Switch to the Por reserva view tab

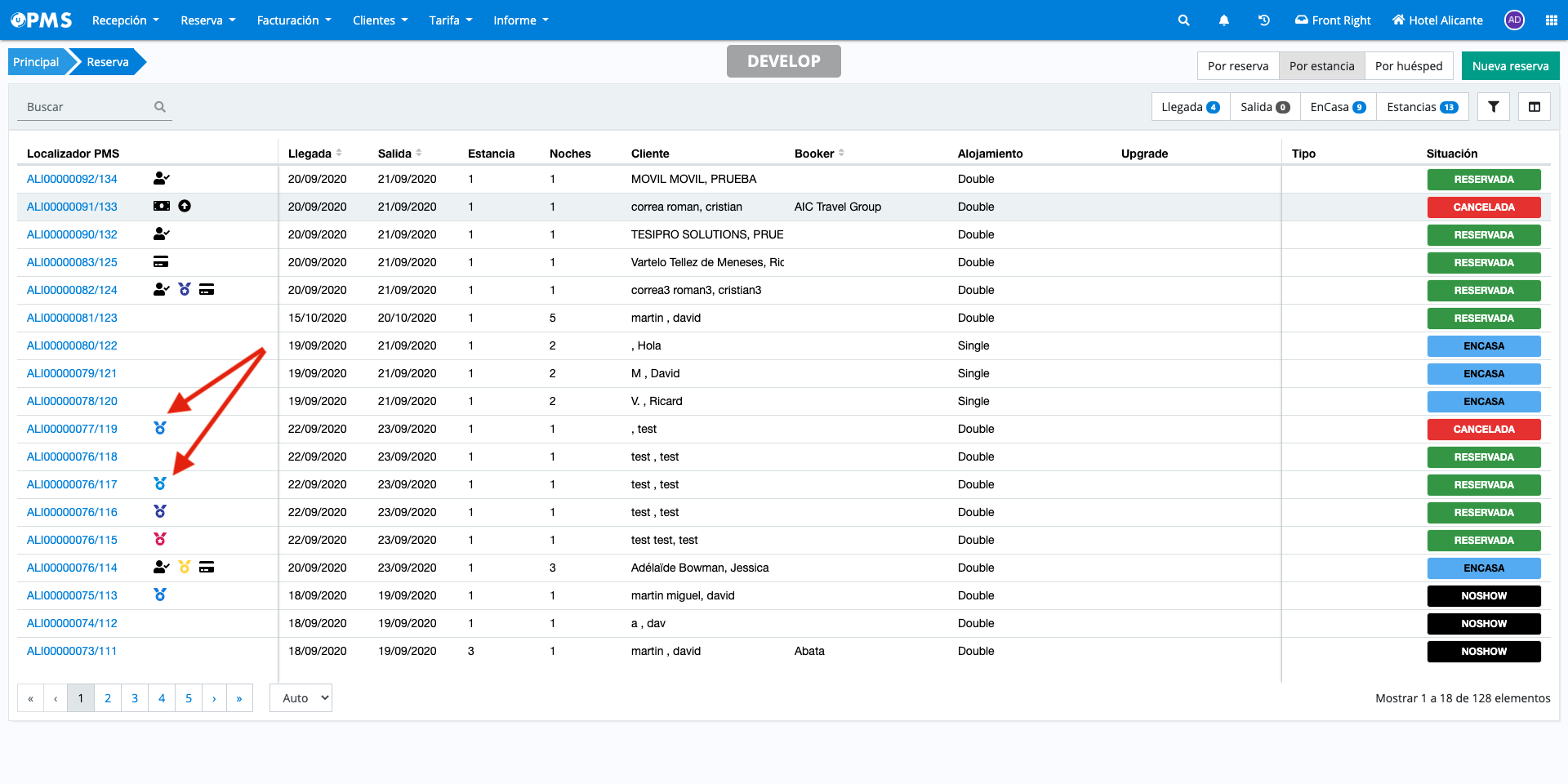pos(1237,66)
